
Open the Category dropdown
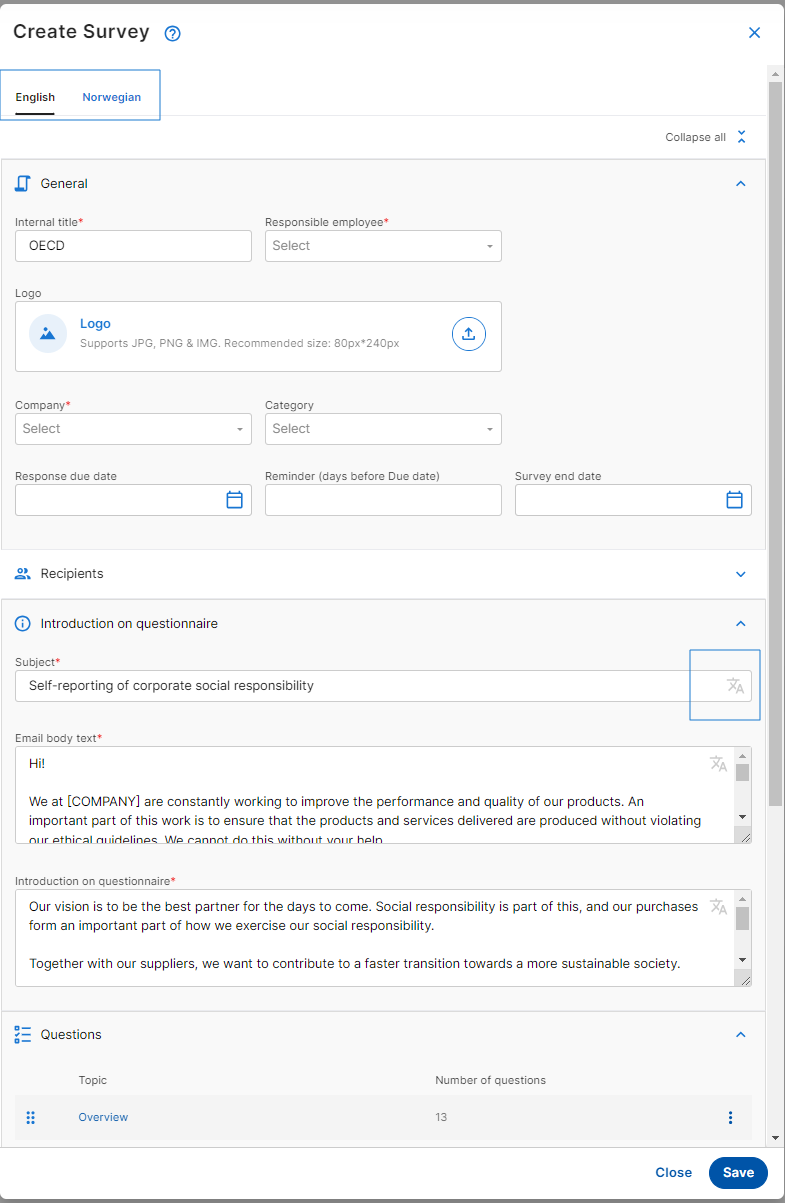pyautogui.click(x=383, y=429)
